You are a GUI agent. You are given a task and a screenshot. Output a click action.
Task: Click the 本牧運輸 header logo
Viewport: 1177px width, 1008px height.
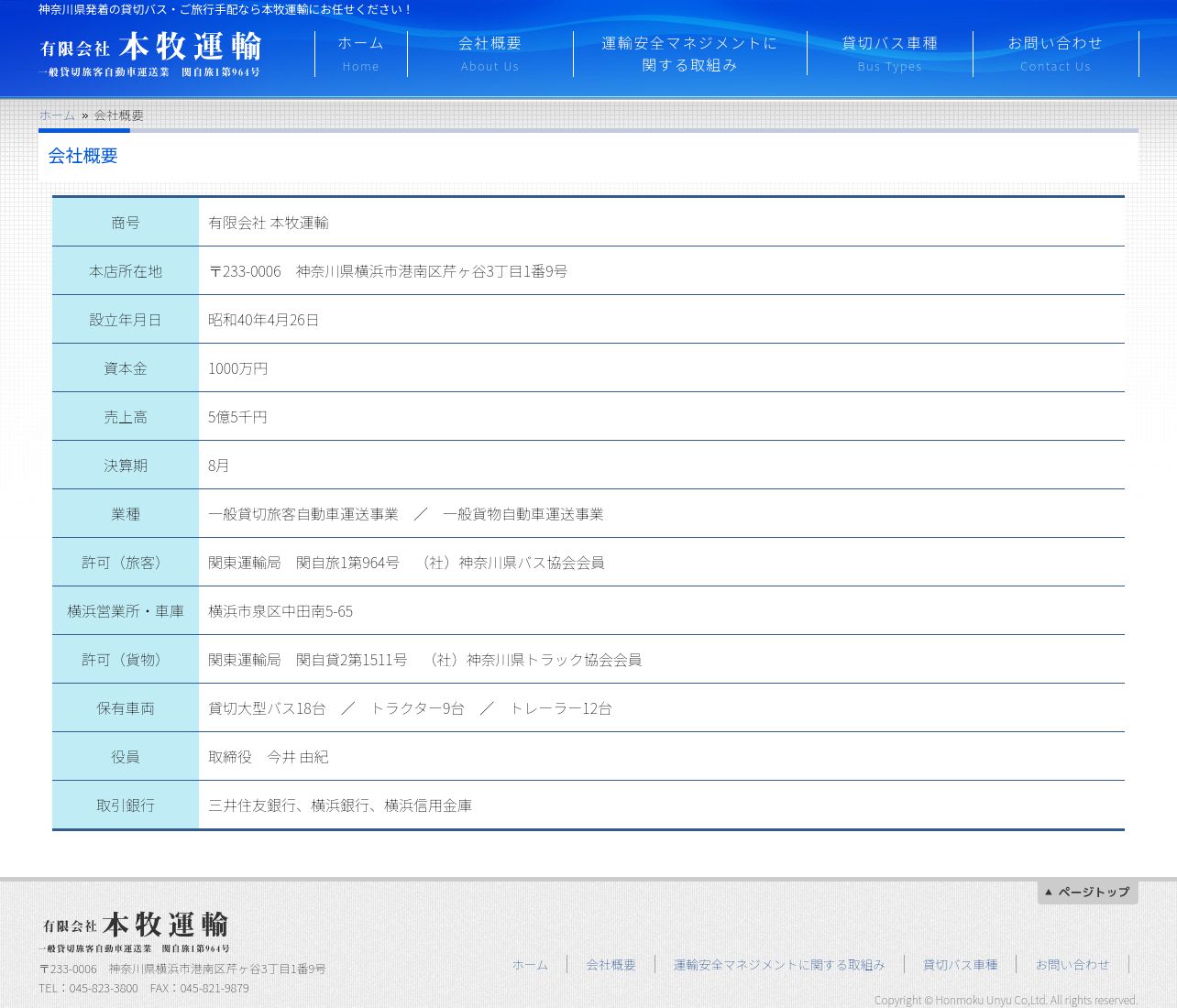tap(150, 54)
